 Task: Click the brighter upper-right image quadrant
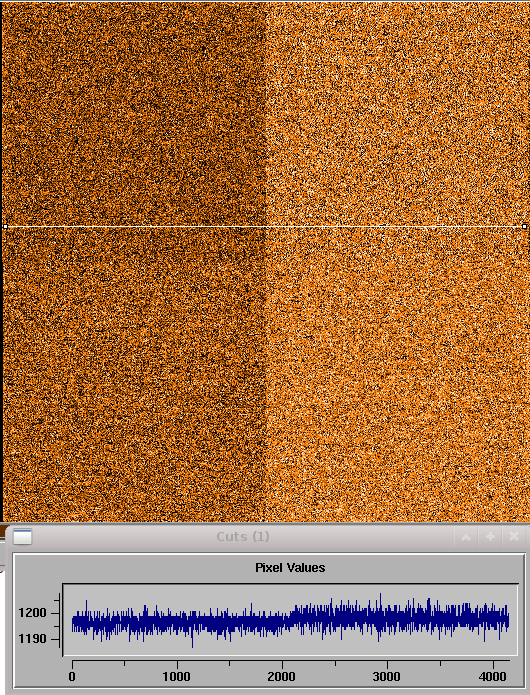pyautogui.click(x=398, y=114)
